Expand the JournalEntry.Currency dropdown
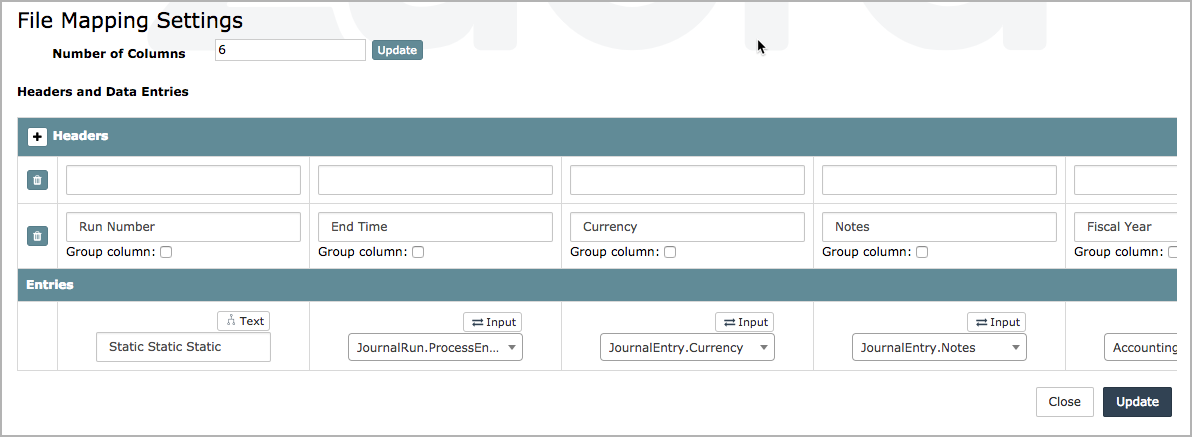Image resolution: width=1192 pixels, height=437 pixels. [x=687, y=347]
